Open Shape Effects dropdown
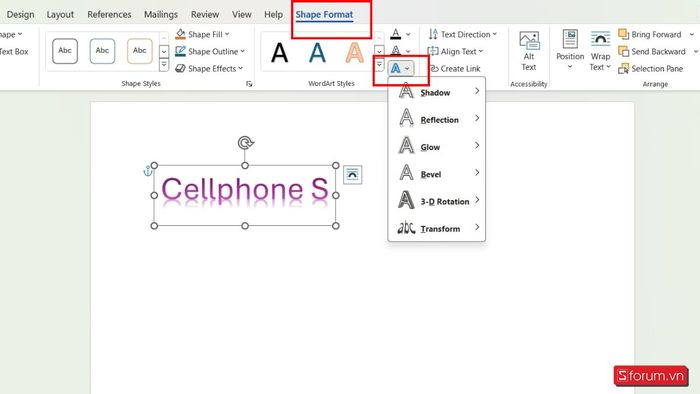The width and height of the screenshot is (700, 394). click(x=209, y=68)
